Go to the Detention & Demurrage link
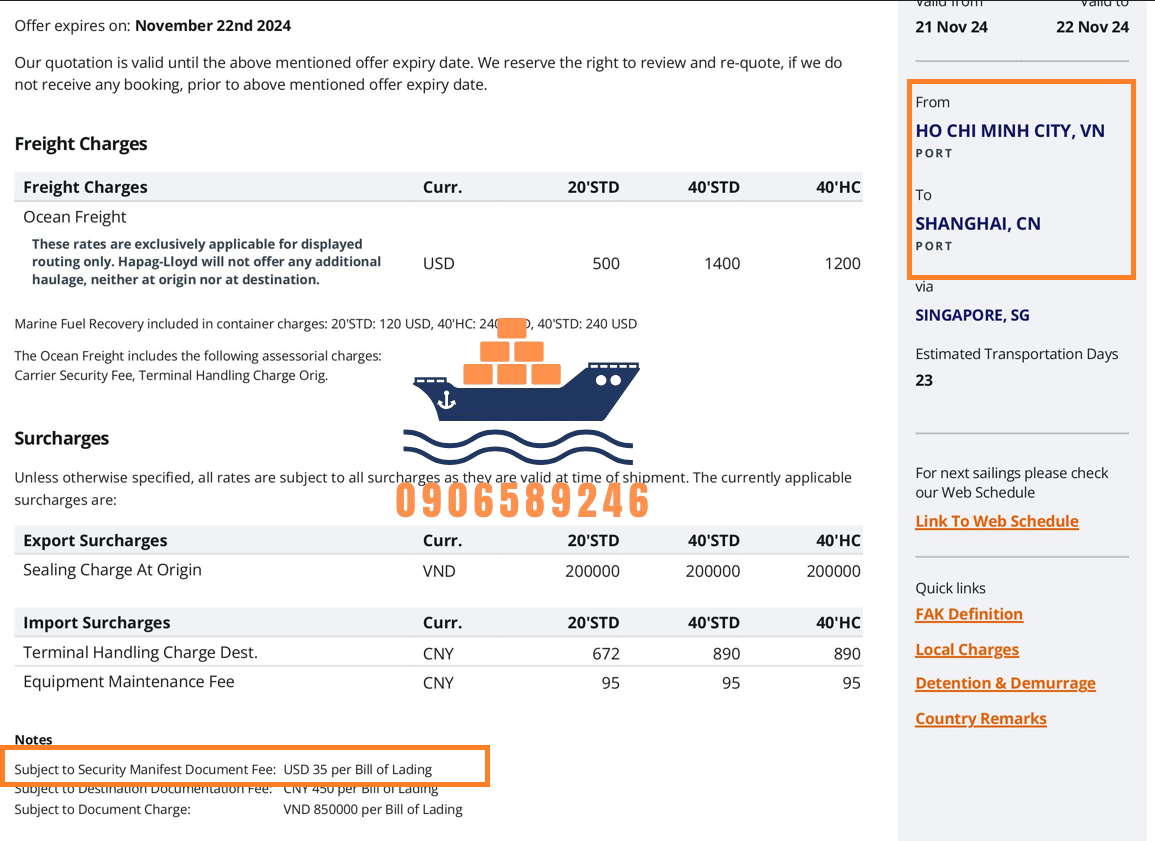This screenshot has width=1155, height=841. click(x=1005, y=683)
